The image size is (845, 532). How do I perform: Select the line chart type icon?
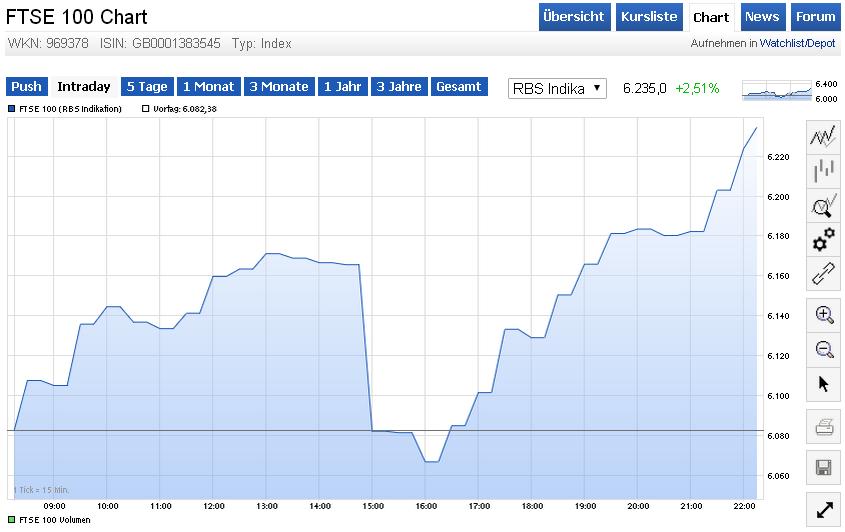pyautogui.click(x=823, y=137)
